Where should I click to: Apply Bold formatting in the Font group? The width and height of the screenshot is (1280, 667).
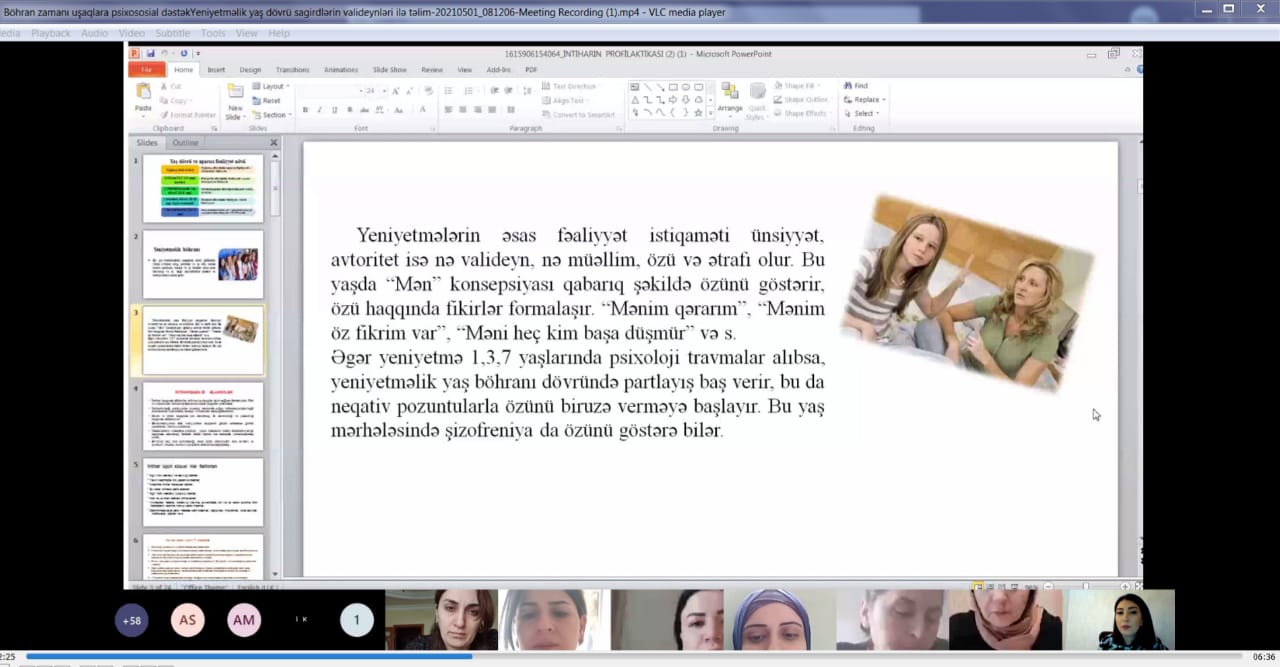pyautogui.click(x=305, y=110)
